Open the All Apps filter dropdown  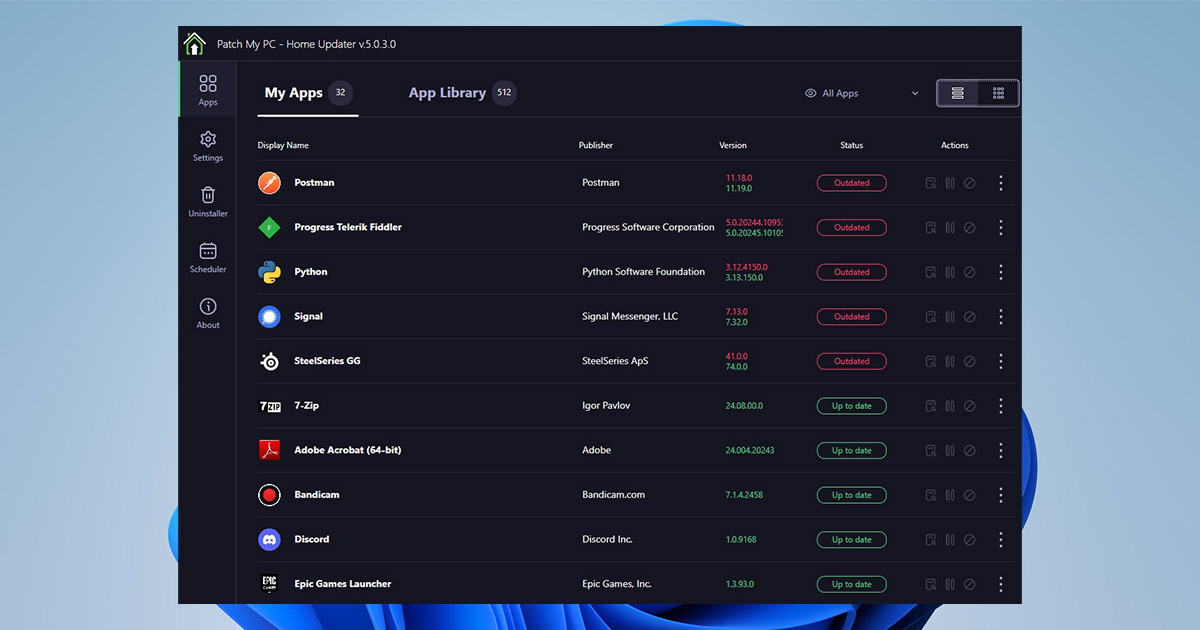(862, 93)
